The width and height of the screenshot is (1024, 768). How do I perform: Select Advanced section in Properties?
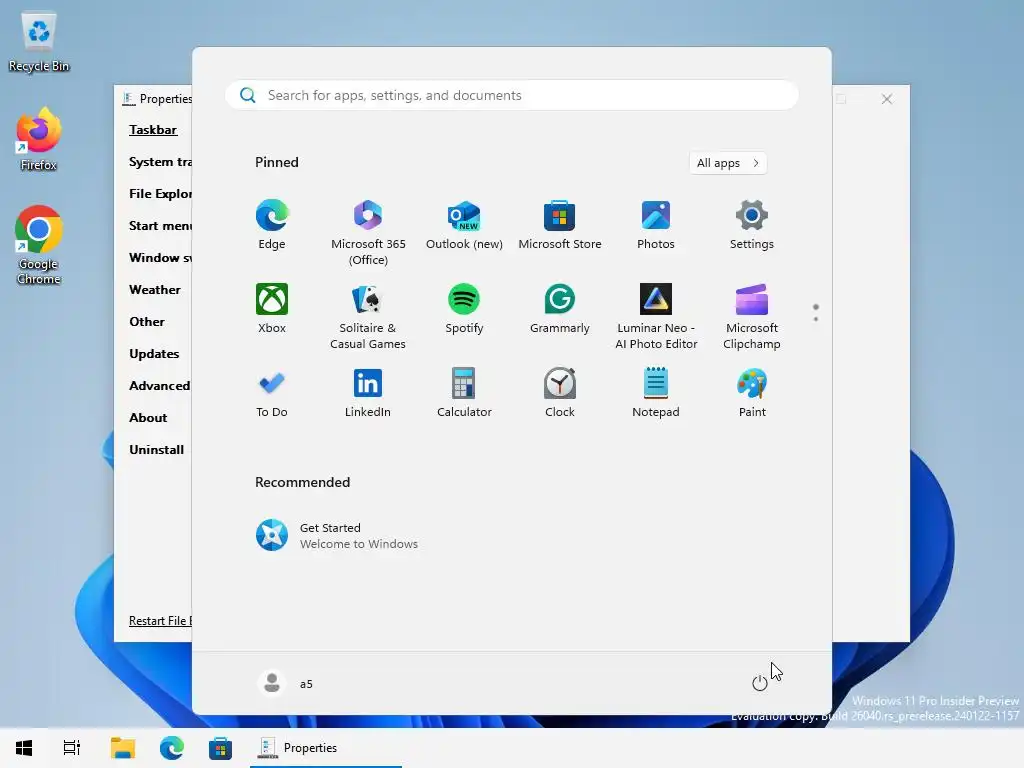[159, 385]
